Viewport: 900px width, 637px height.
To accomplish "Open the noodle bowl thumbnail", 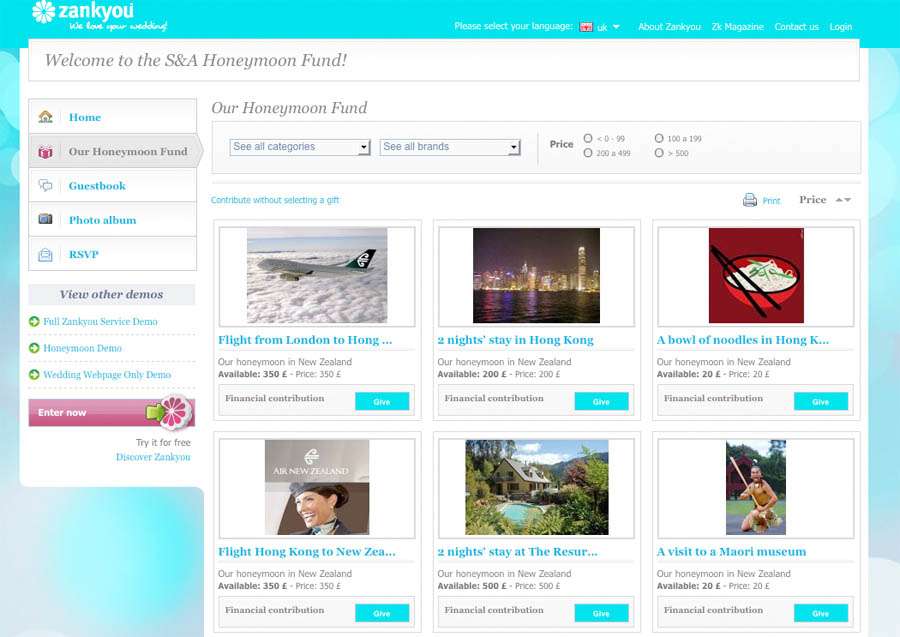I will 756,275.
